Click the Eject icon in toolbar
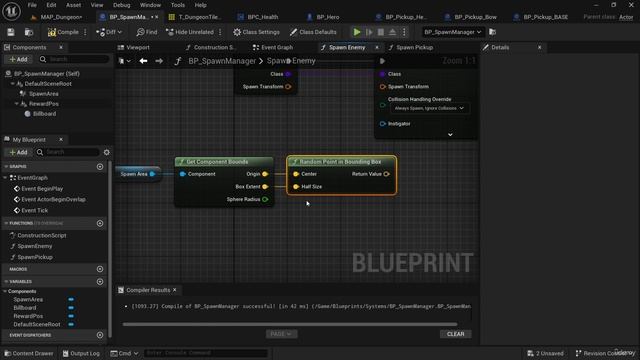The height and width of the screenshot is (360, 640). [392, 32]
